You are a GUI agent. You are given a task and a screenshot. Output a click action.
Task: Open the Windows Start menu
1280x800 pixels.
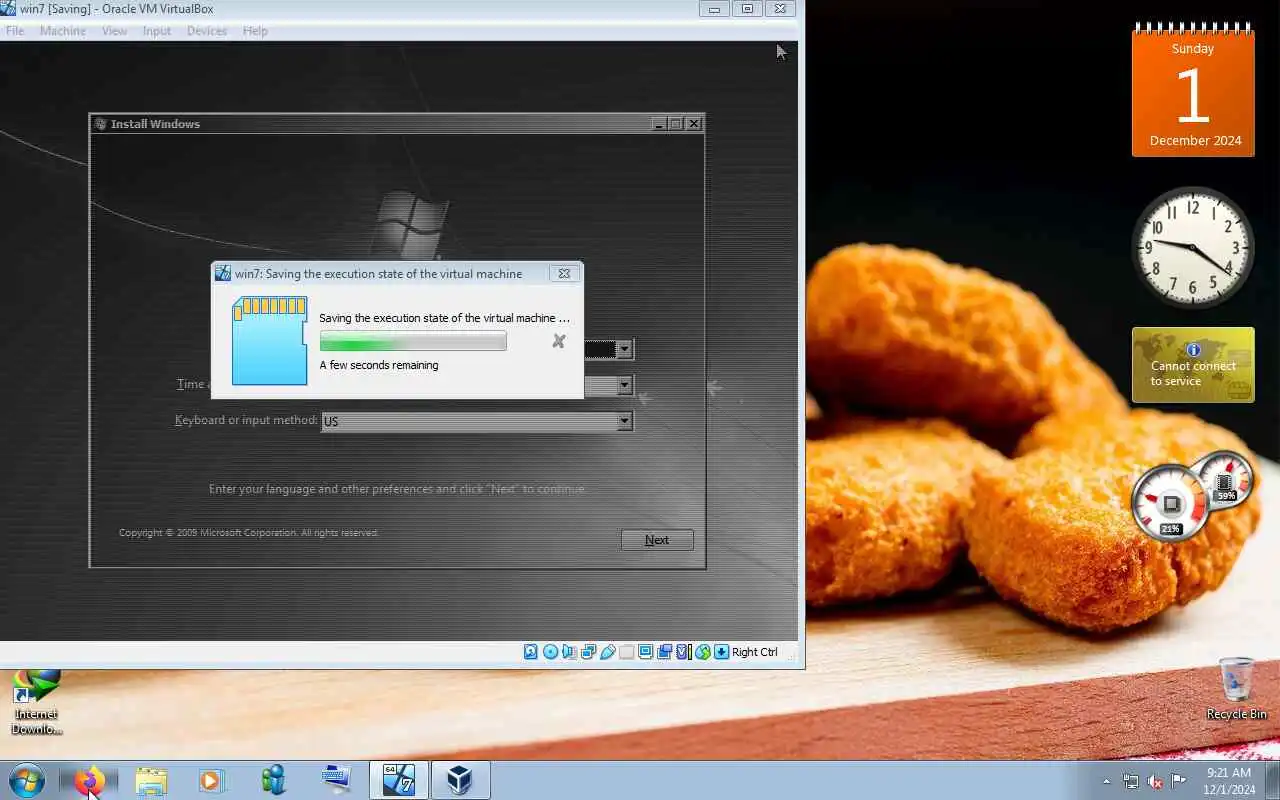pyautogui.click(x=26, y=780)
